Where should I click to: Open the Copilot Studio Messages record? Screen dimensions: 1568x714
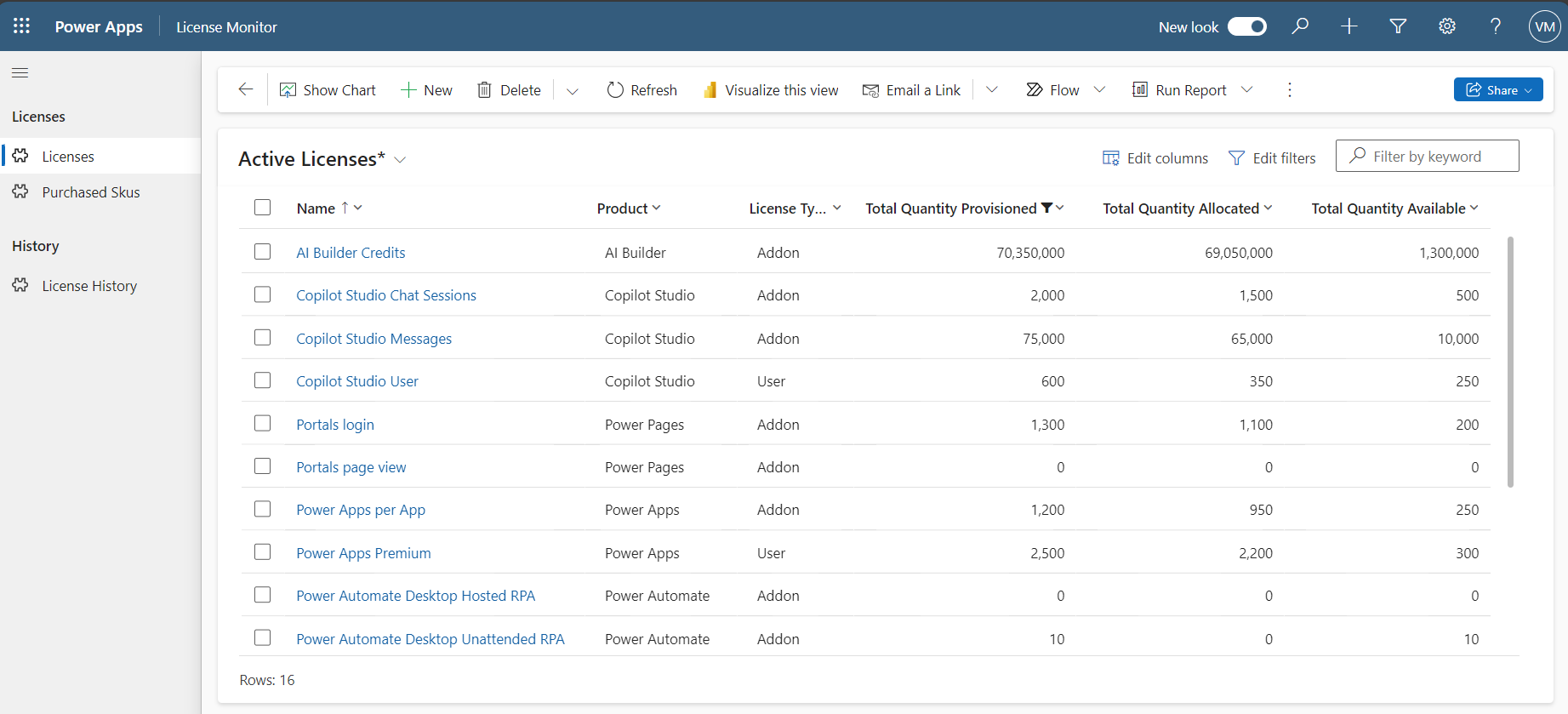point(373,339)
